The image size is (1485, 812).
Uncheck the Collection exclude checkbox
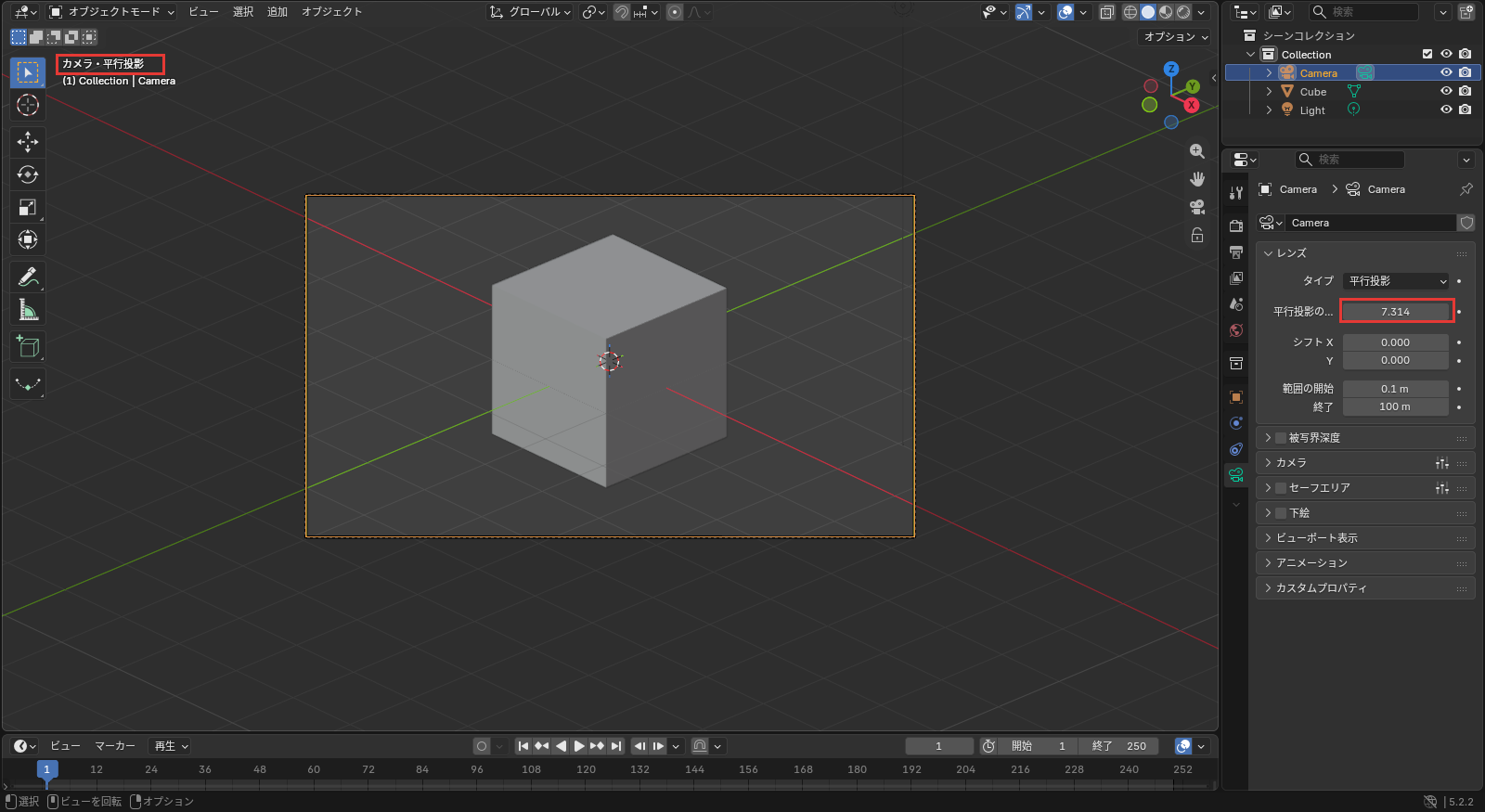tap(1427, 54)
